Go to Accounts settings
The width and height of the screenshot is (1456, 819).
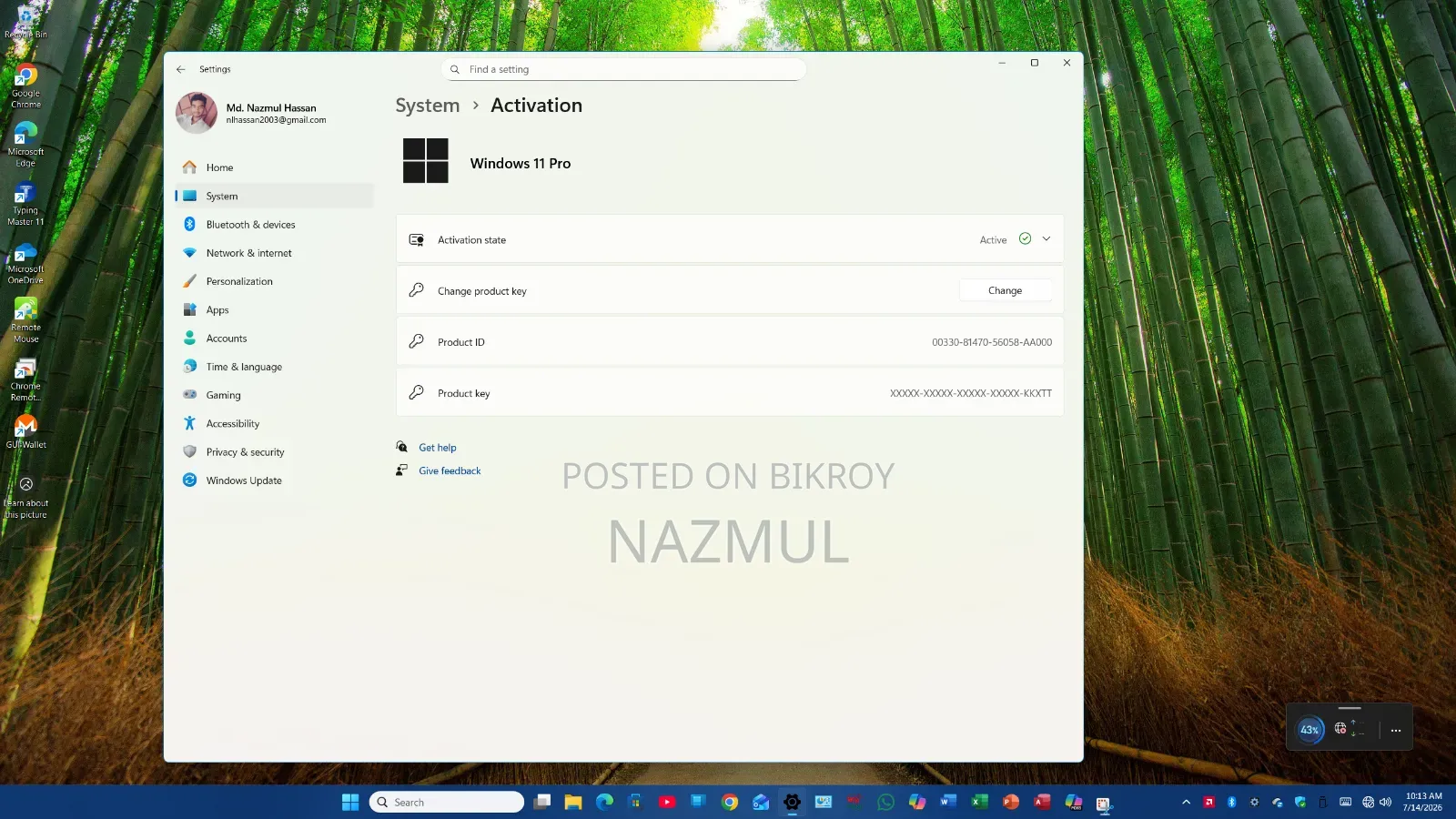coord(274,339)
